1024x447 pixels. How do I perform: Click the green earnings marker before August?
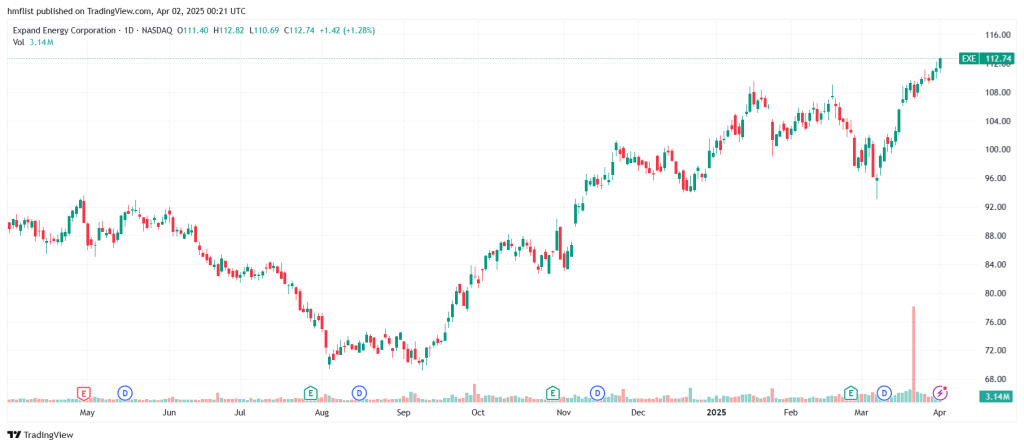(x=311, y=392)
